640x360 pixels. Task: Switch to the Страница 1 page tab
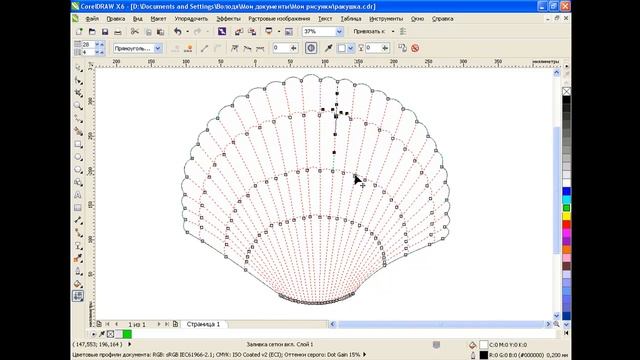pos(203,324)
